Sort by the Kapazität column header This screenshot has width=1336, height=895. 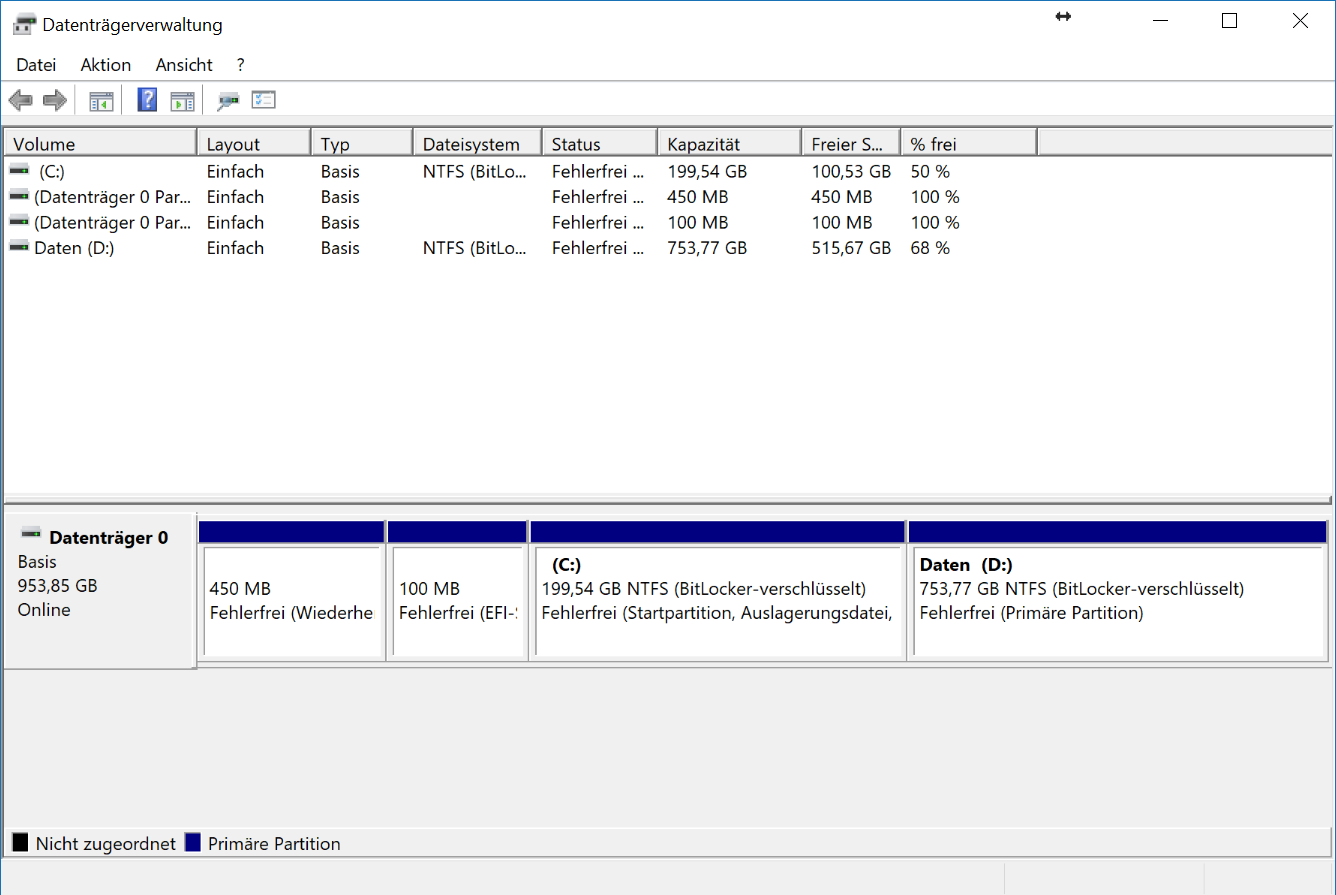point(729,144)
